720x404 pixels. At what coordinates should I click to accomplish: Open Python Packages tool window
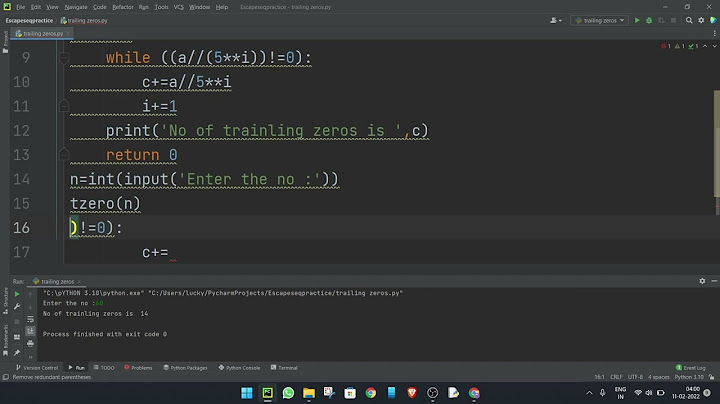[x=185, y=368]
